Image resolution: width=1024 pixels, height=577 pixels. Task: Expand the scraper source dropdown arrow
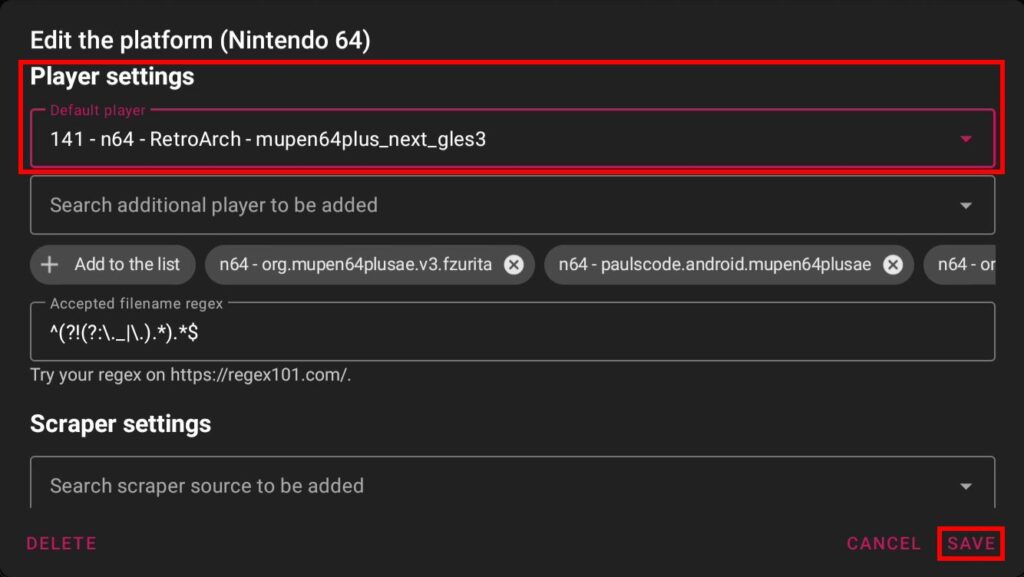coord(965,486)
